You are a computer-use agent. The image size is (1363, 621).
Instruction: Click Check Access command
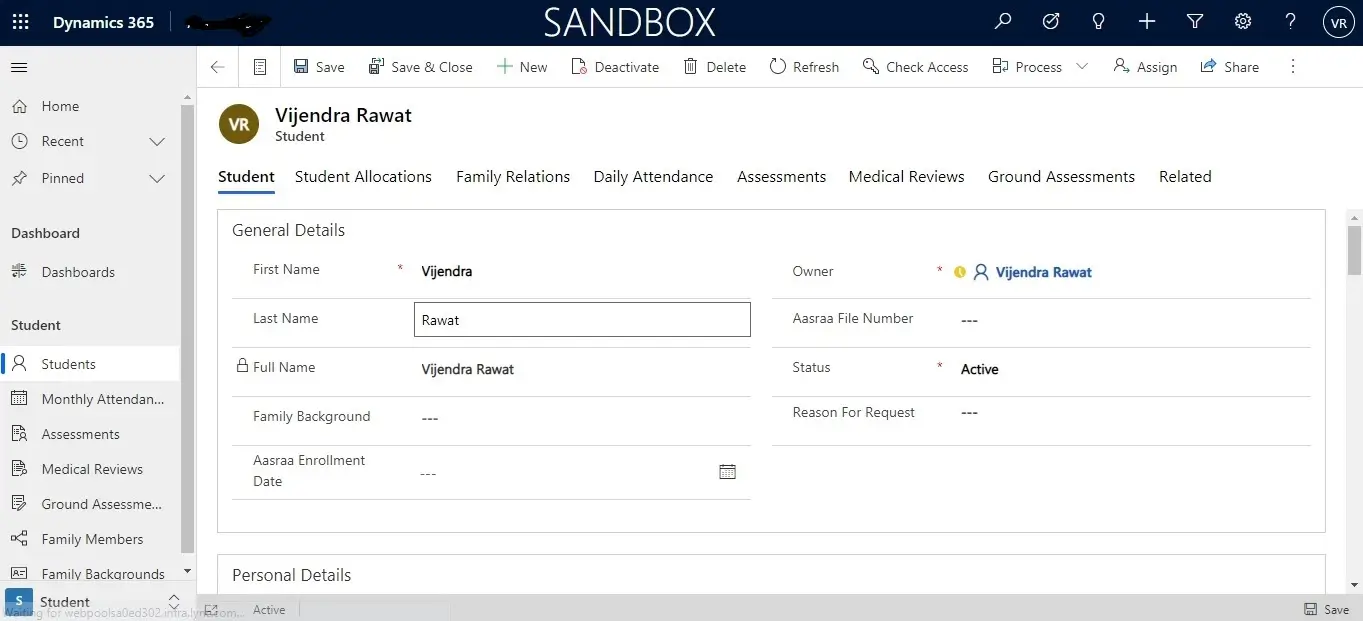[x=916, y=67]
